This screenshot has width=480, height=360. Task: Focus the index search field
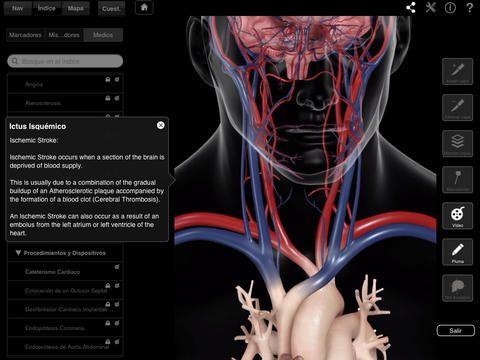(x=65, y=61)
